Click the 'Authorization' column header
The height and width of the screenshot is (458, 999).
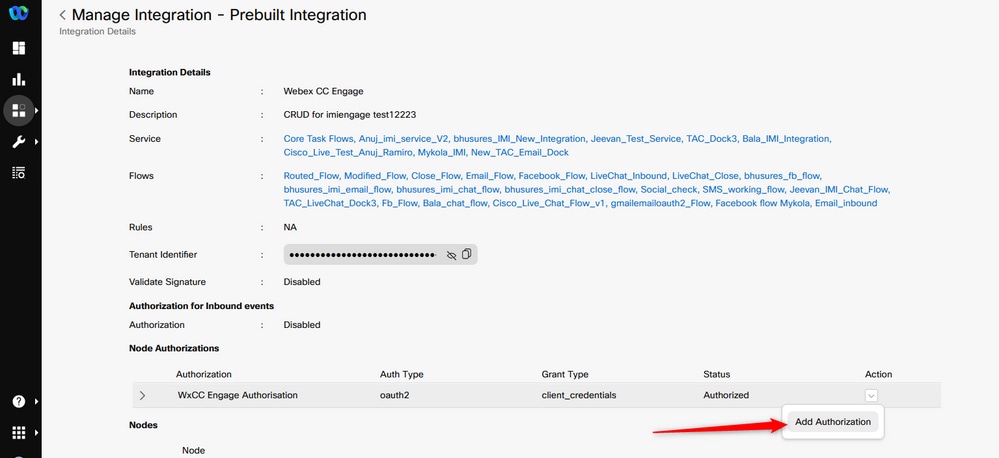(204, 374)
